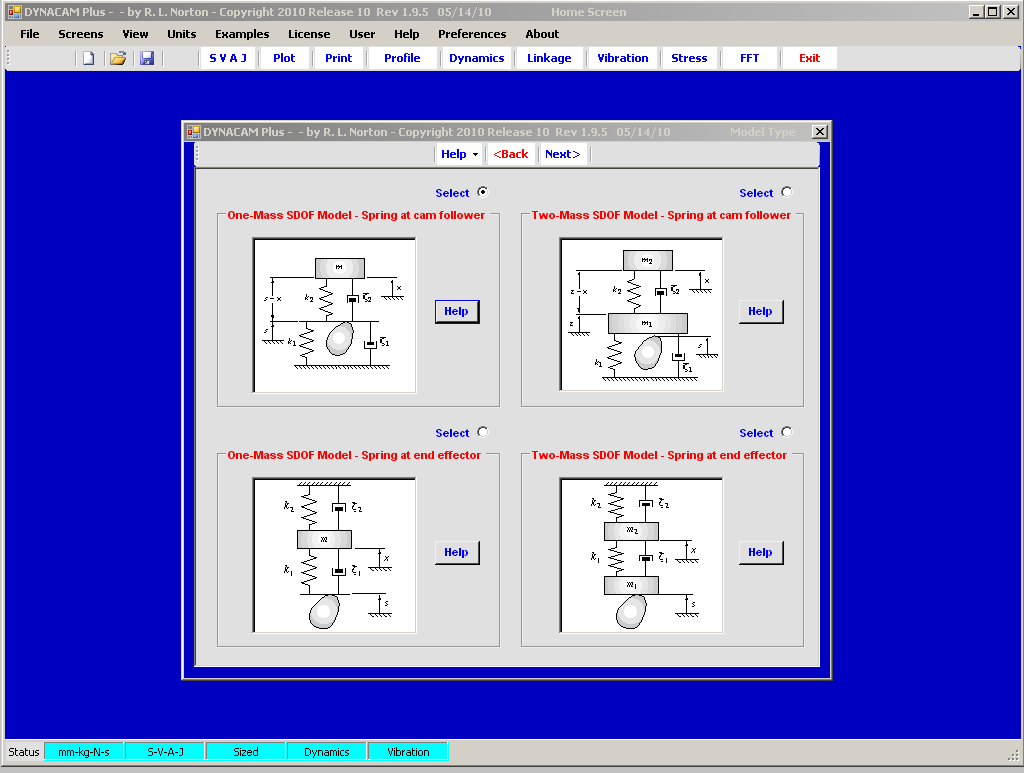Click the Vibration status bar indicator

[x=408, y=751]
